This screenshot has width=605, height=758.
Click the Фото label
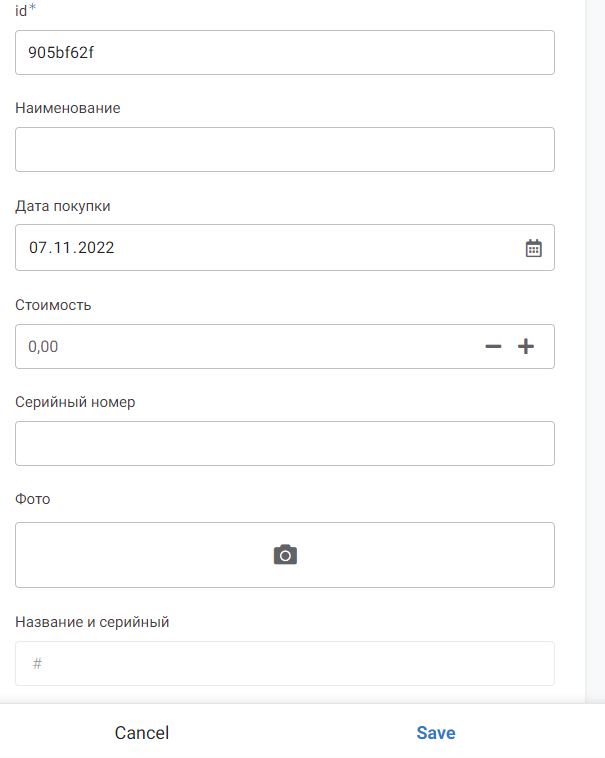point(32,499)
